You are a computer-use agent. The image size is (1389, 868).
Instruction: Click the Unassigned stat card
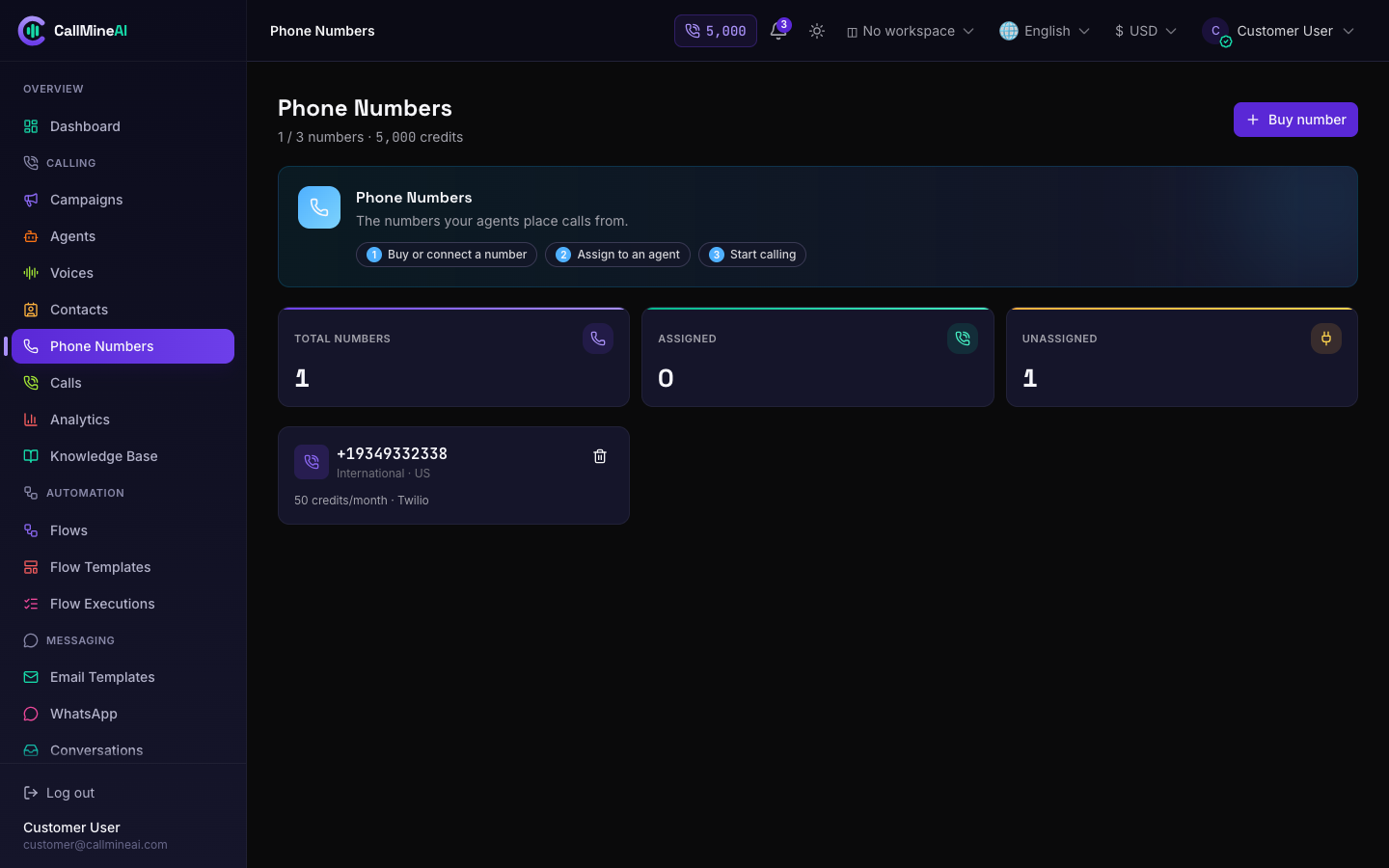point(1182,357)
